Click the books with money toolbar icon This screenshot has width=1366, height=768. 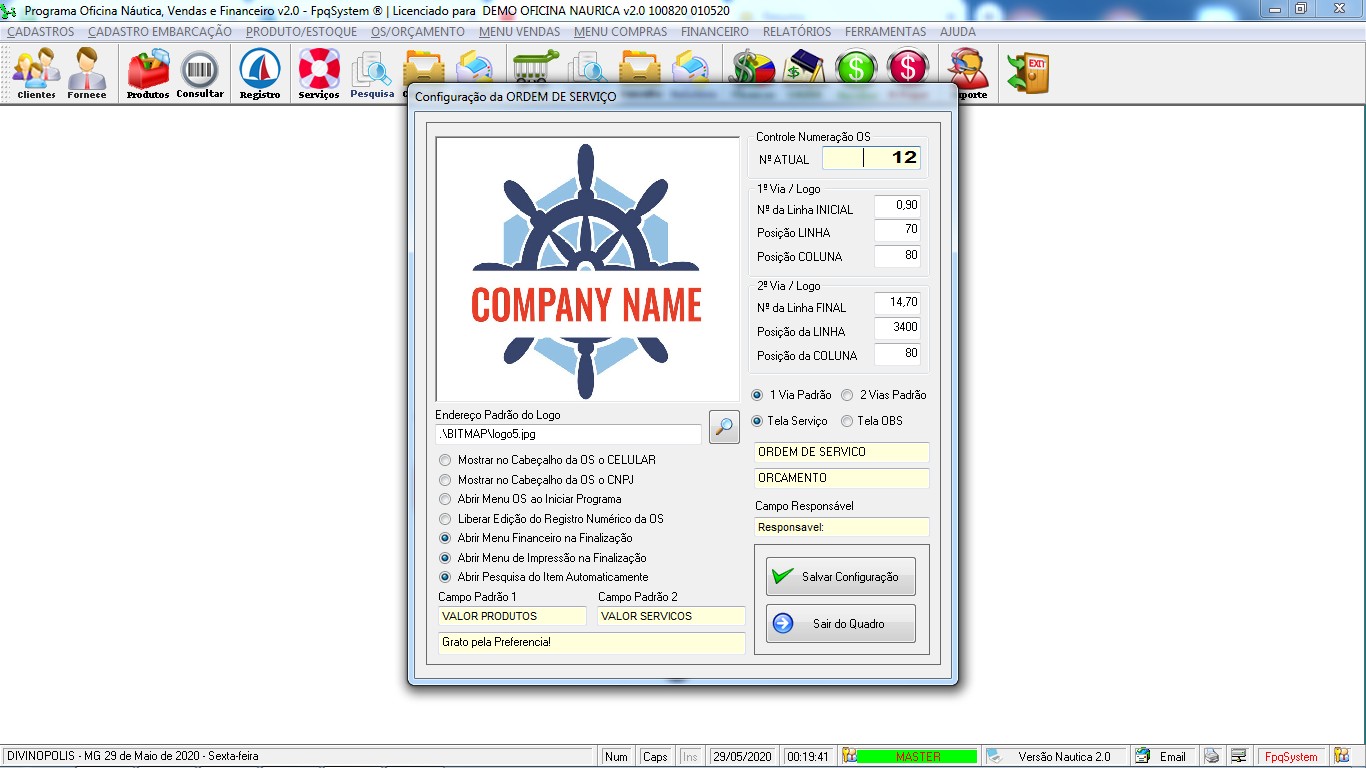804,69
